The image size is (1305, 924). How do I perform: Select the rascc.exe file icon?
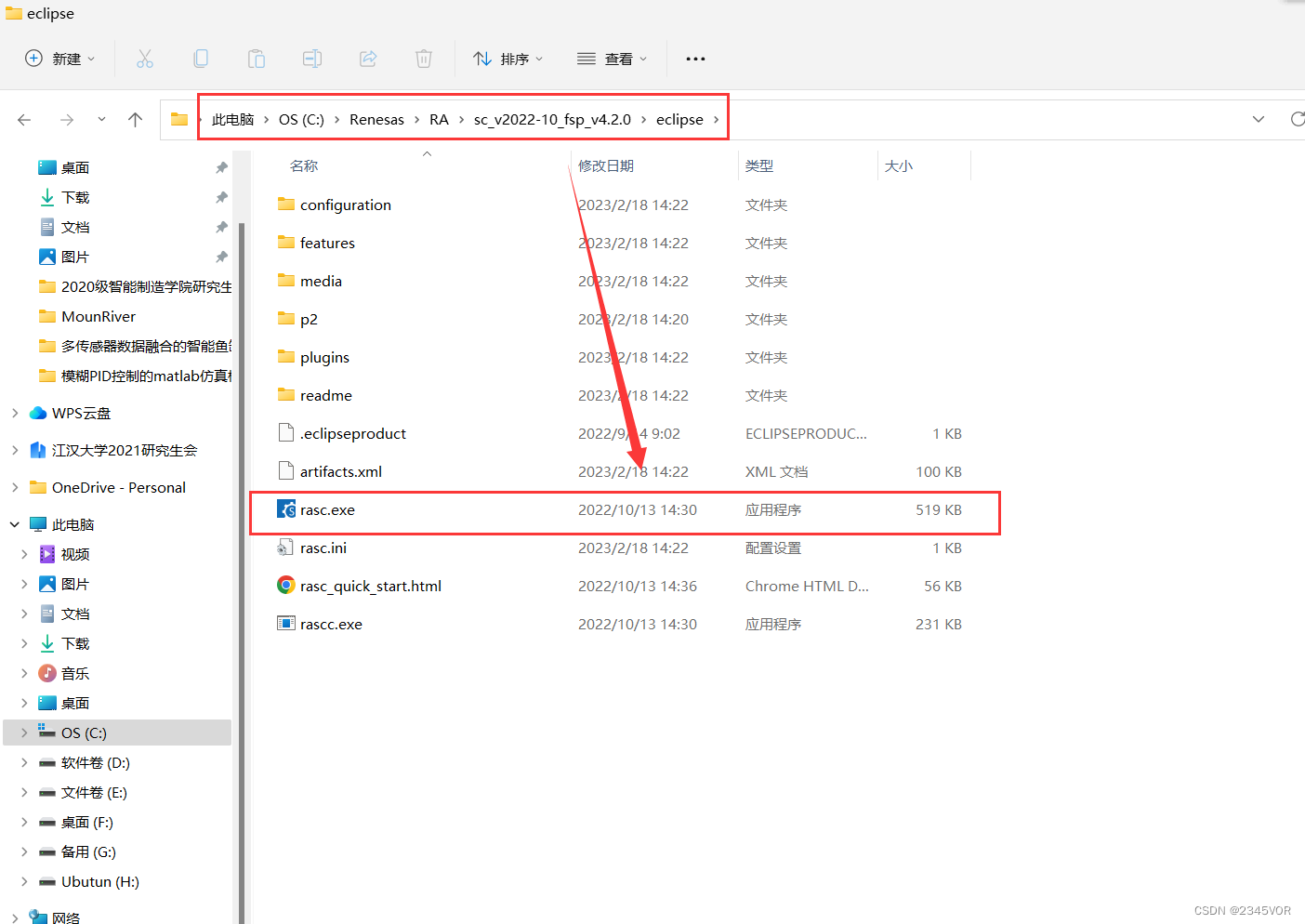(286, 624)
